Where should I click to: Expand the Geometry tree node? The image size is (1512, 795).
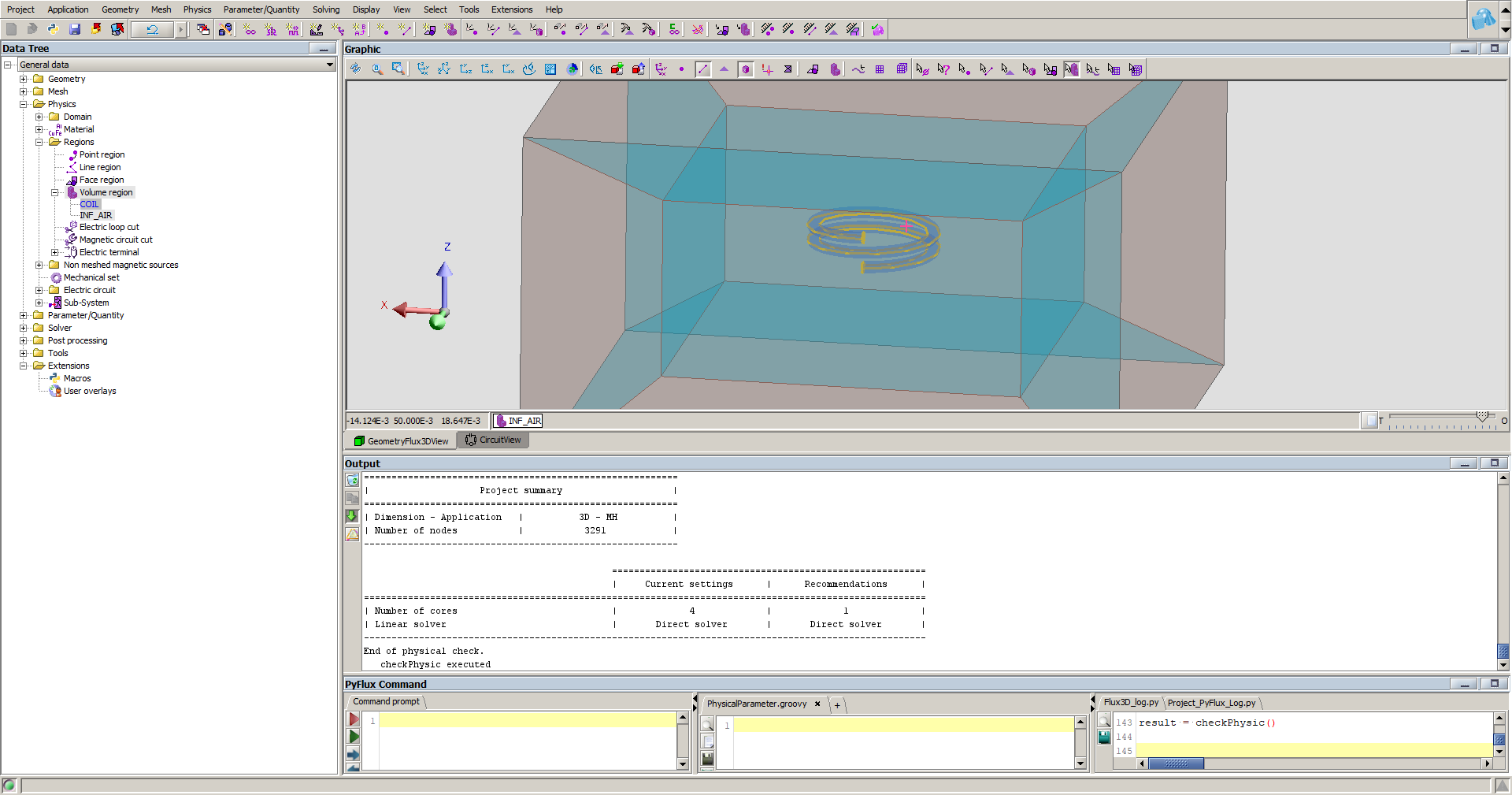pyautogui.click(x=23, y=79)
